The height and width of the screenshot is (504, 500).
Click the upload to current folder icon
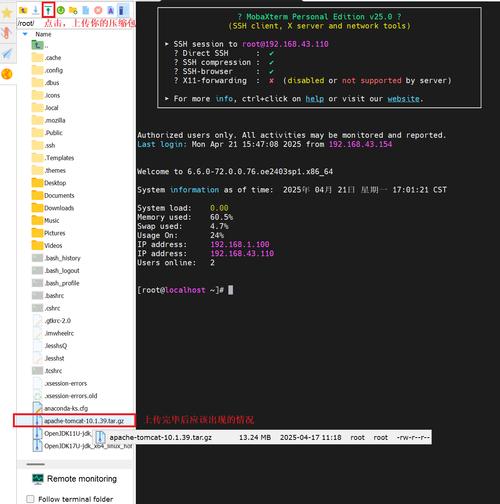click(48, 10)
